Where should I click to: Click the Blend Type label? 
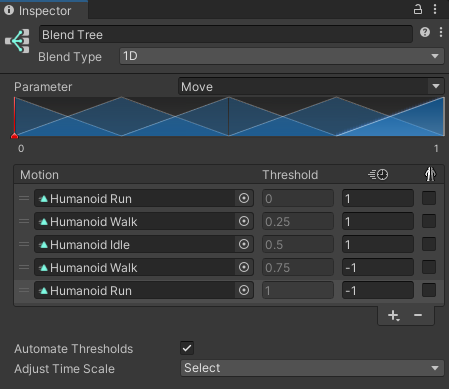70,57
